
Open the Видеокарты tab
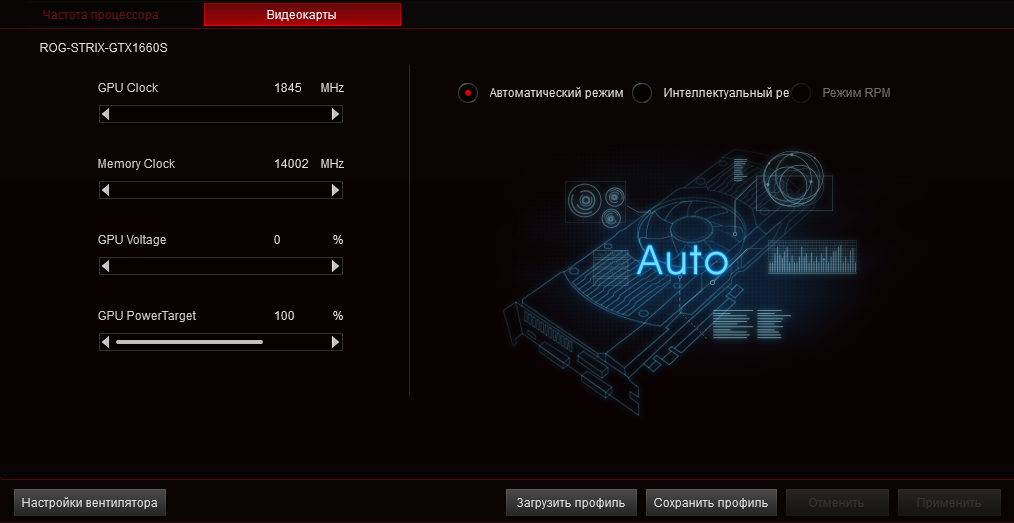[302, 14]
